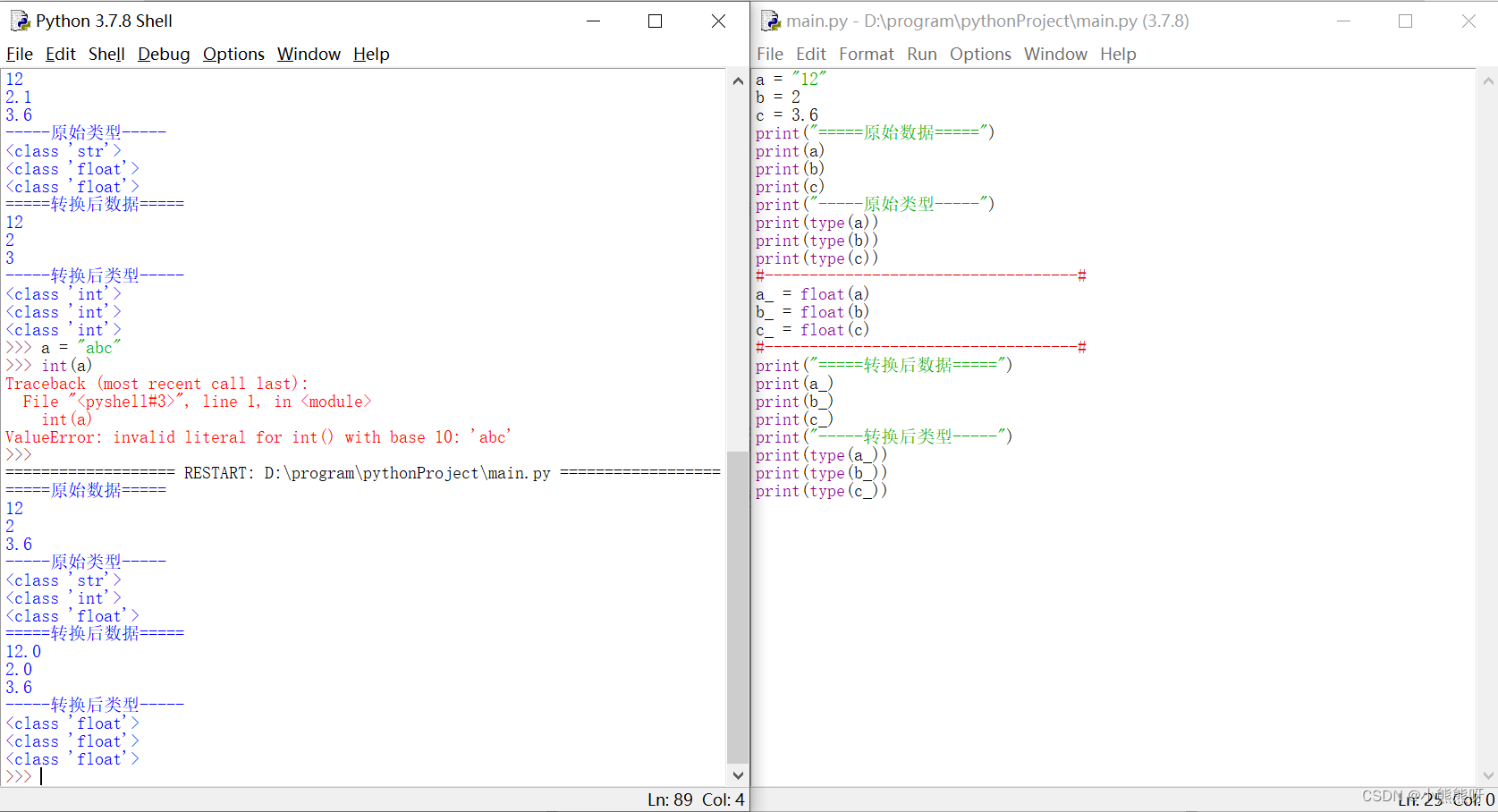1498x812 pixels.
Task: Click code line 'print(a_)' in editor
Action: tap(794, 384)
